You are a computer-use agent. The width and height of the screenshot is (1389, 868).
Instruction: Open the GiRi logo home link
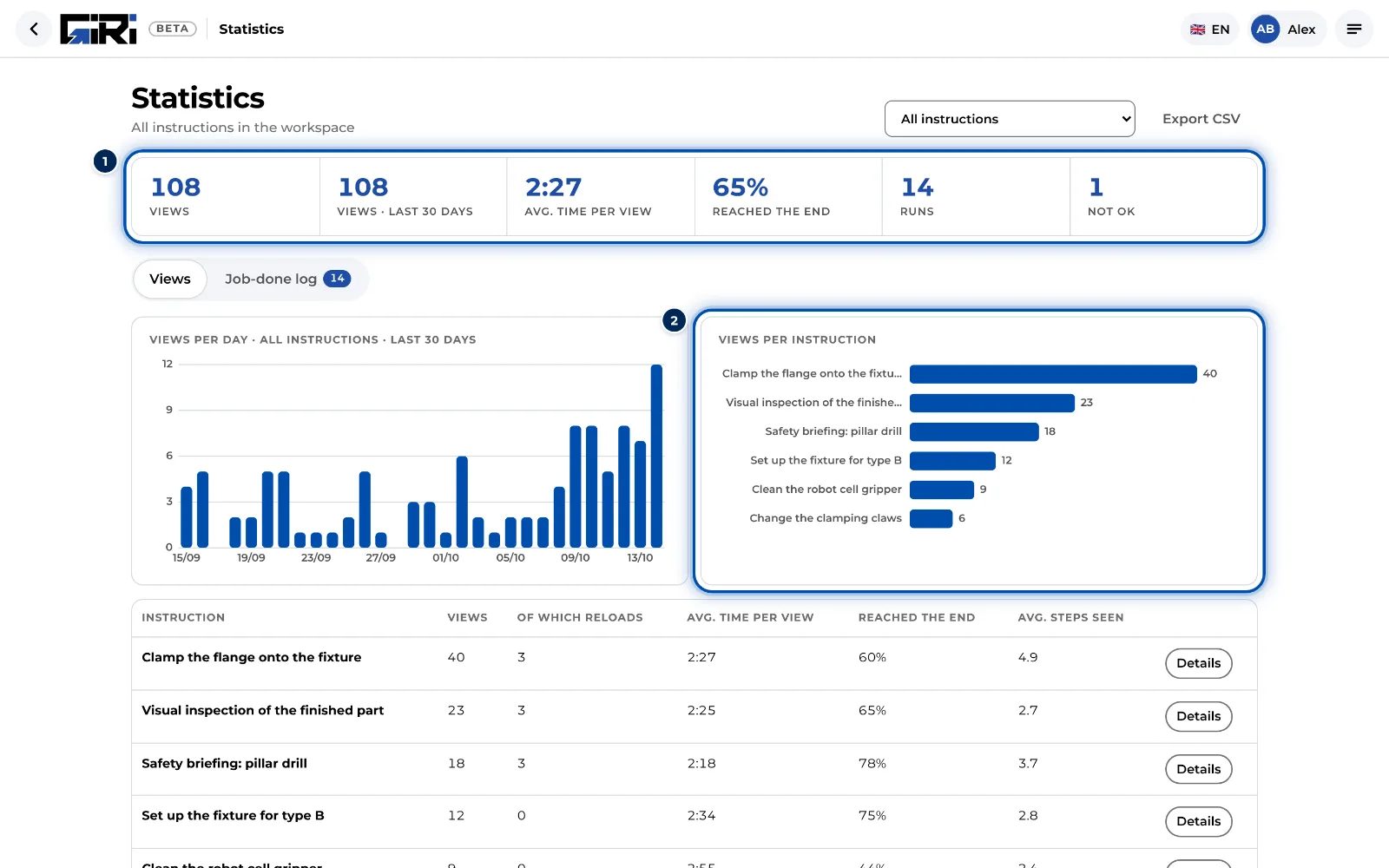coord(98,29)
